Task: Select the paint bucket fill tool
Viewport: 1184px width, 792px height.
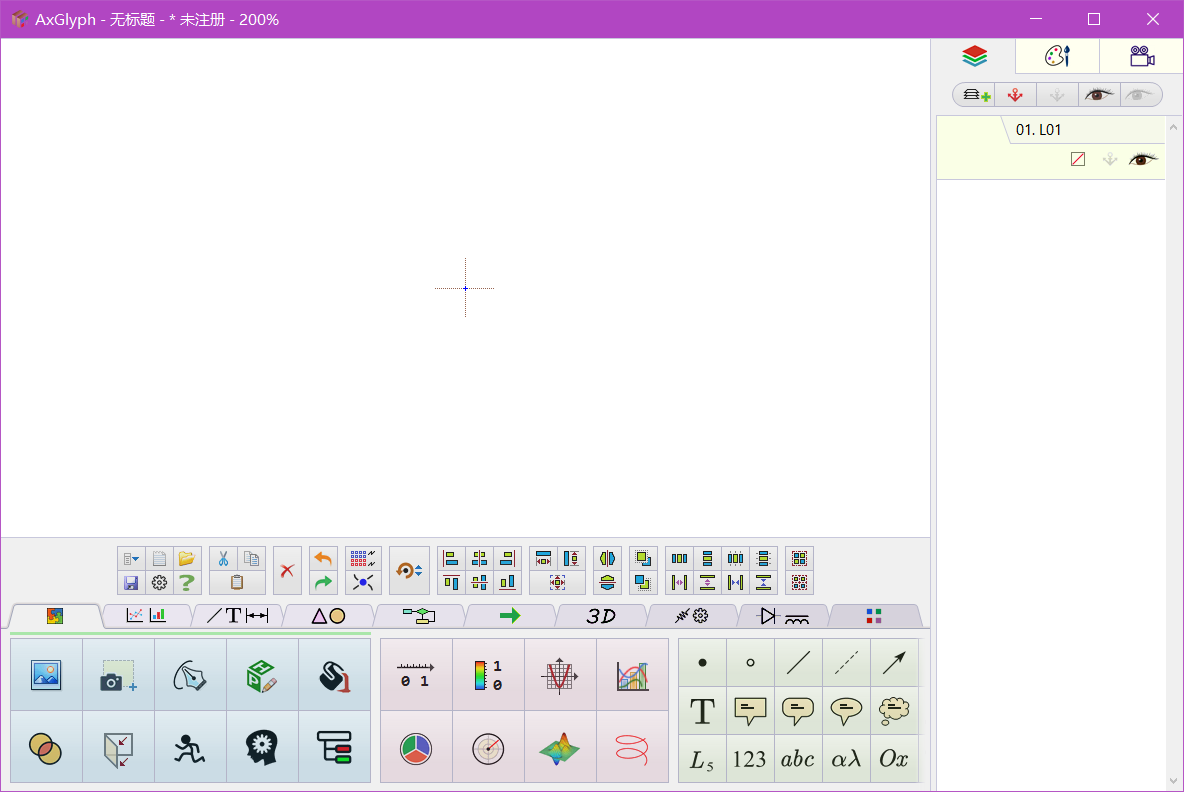Action: (x=335, y=675)
